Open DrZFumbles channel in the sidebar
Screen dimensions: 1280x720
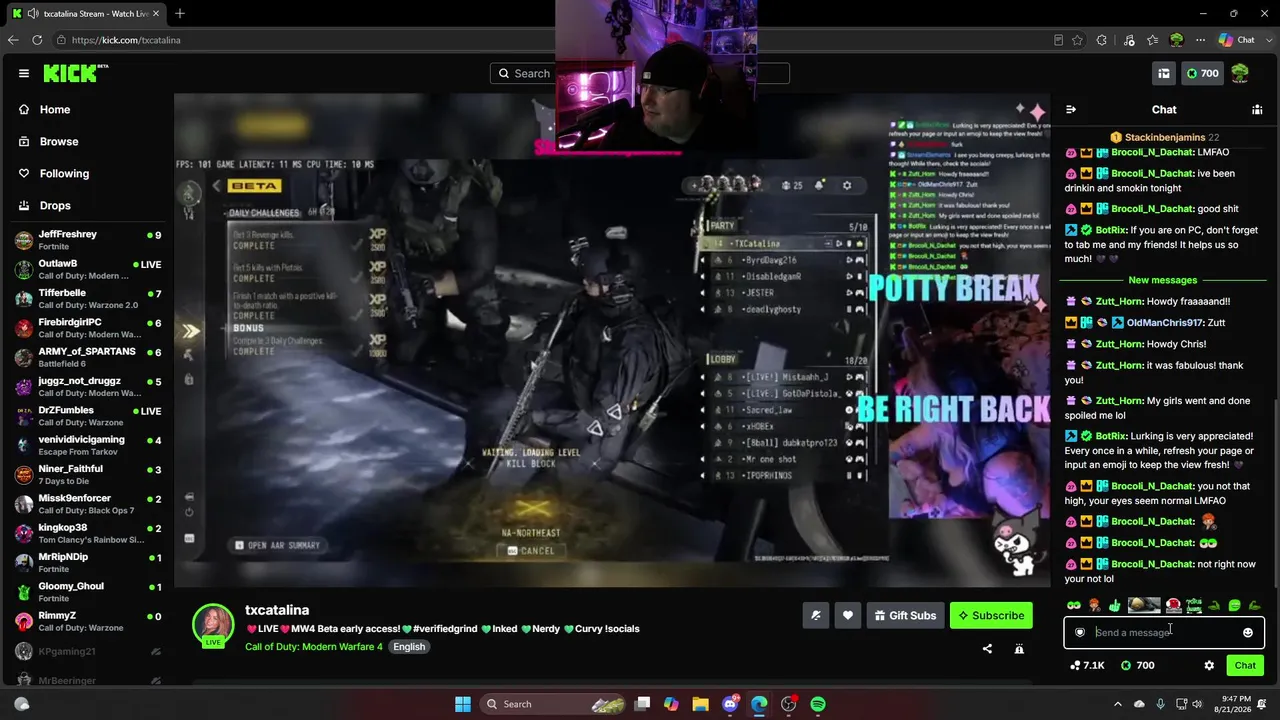88,416
